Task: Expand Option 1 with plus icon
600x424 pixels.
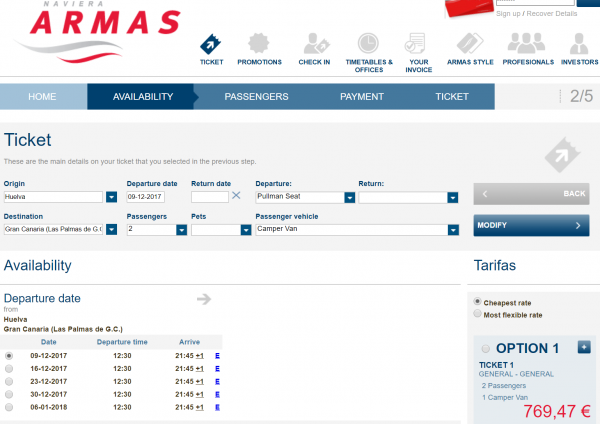Action: tap(584, 347)
